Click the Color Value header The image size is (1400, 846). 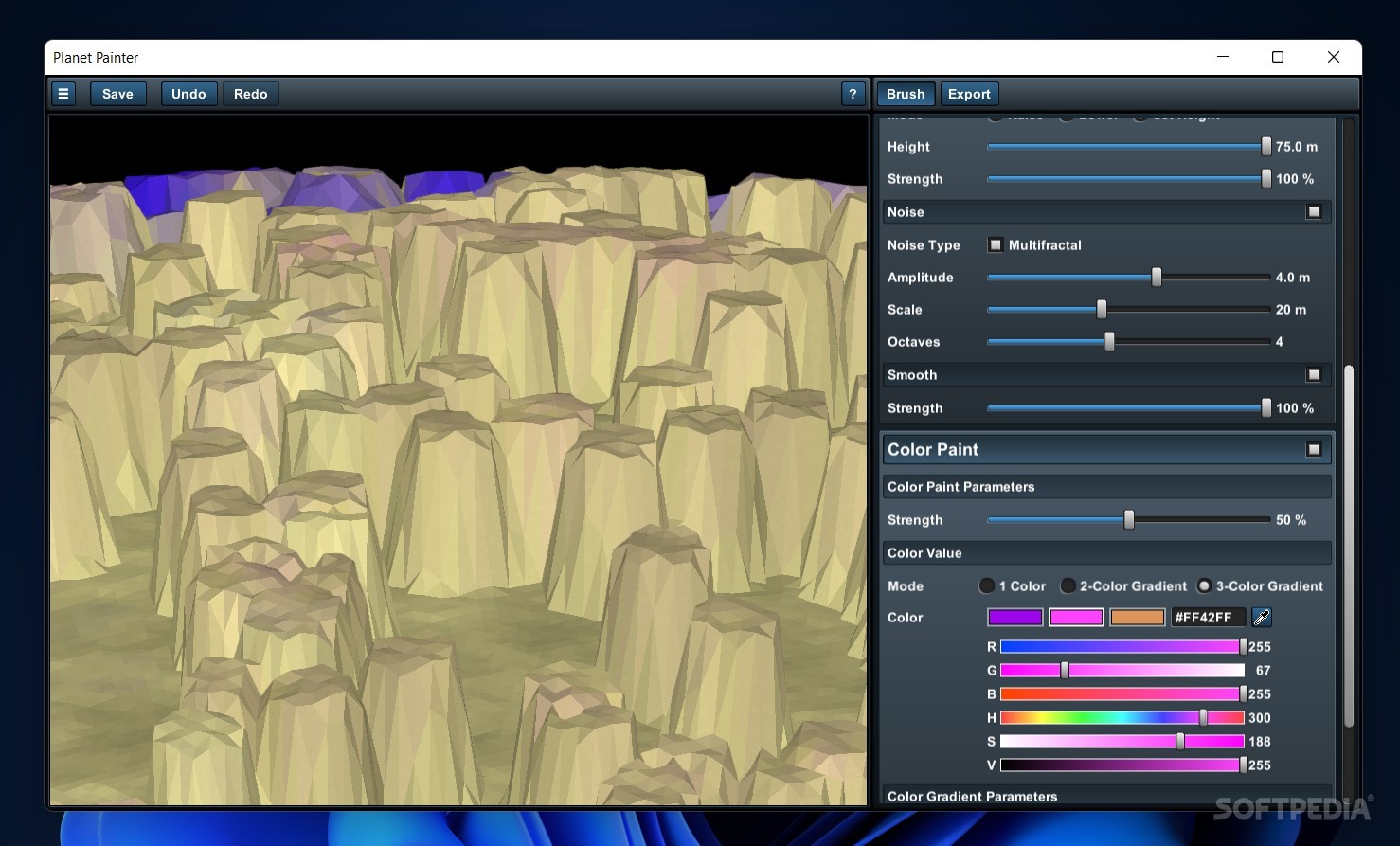click(x=1107, y=553)
